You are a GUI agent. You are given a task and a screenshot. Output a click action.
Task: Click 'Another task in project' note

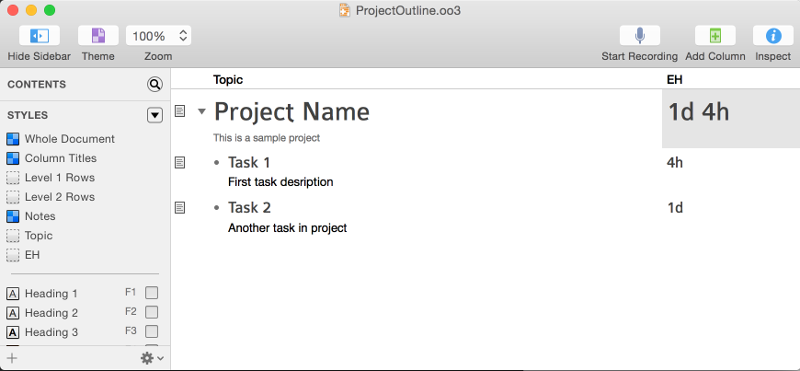287,228
